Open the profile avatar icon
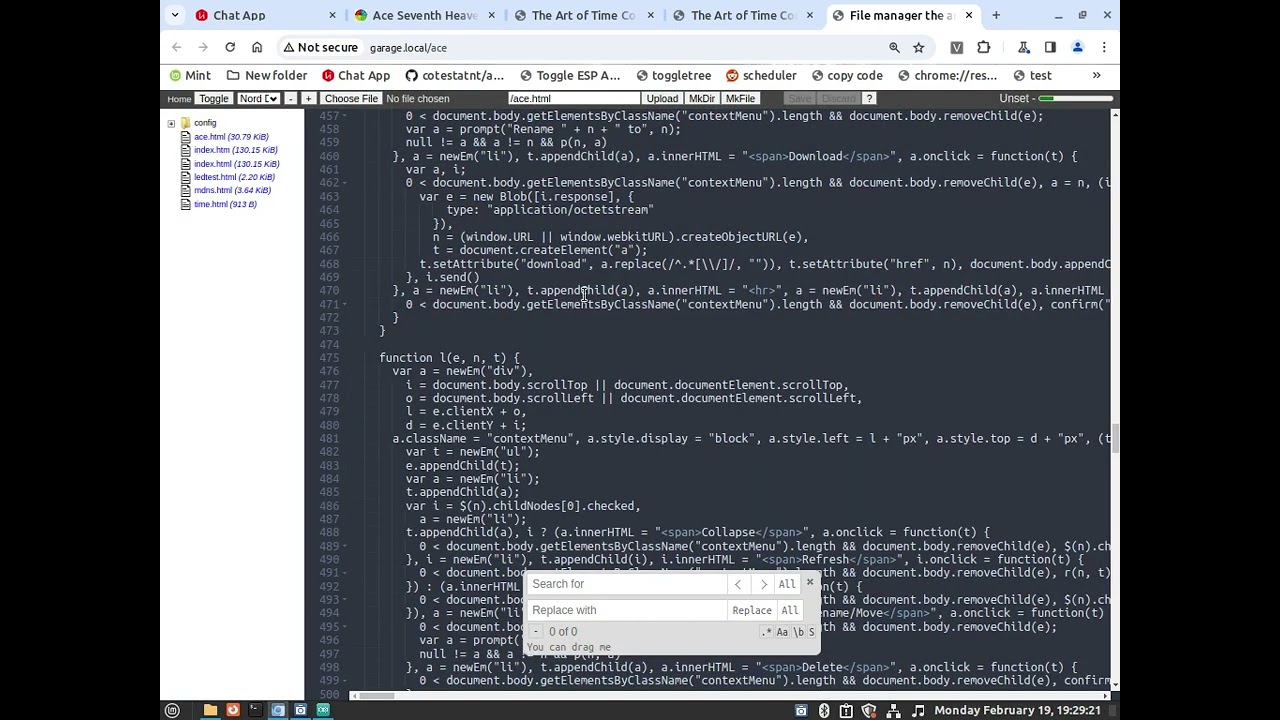1280x720 pixels. click(x=1077, y=47)
